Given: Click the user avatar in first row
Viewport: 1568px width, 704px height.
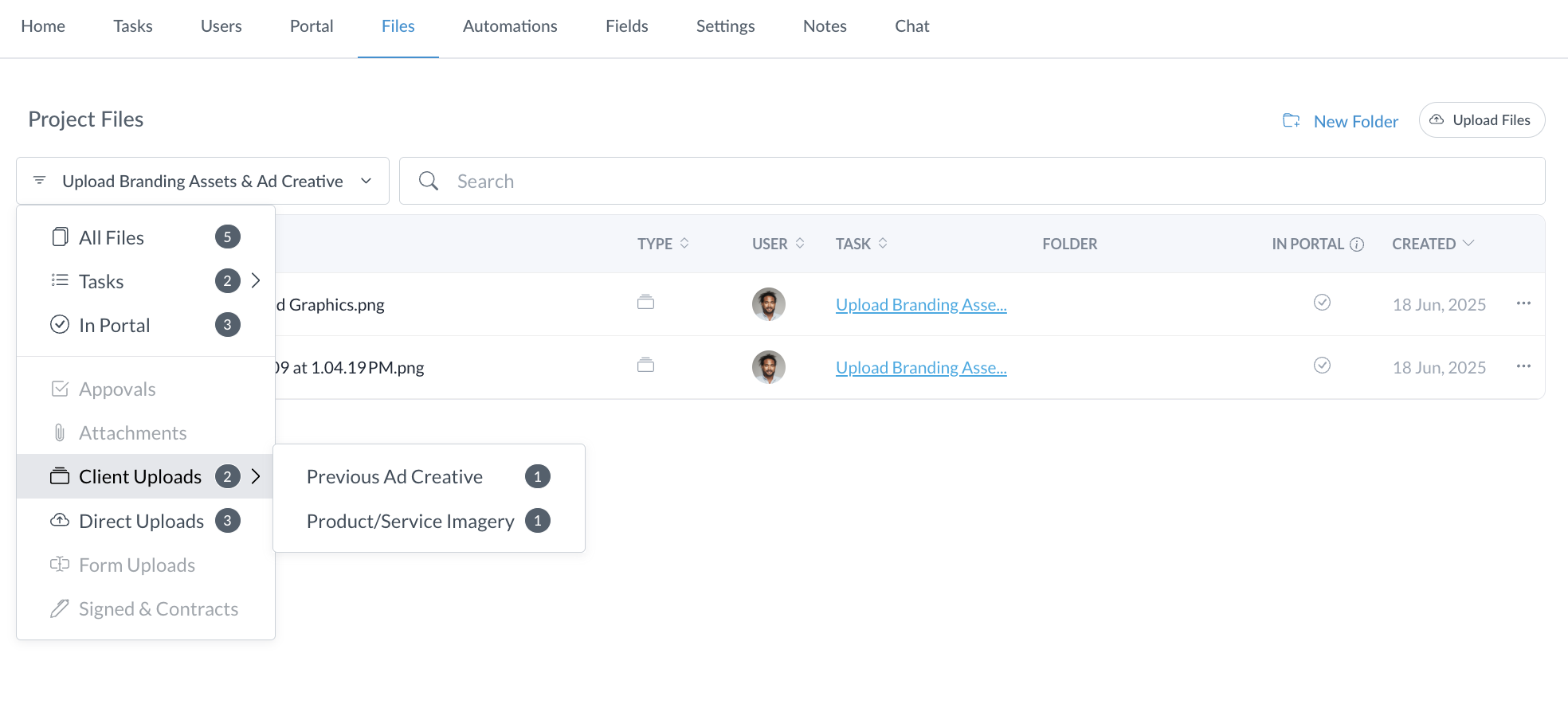Looking at the screenshot, I should (768, 304).
